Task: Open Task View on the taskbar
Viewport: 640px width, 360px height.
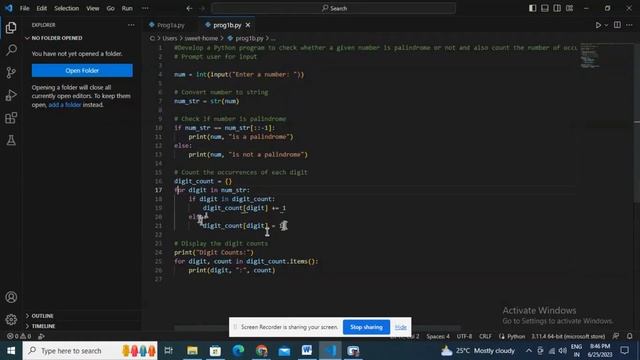Action: click(168, 351)
